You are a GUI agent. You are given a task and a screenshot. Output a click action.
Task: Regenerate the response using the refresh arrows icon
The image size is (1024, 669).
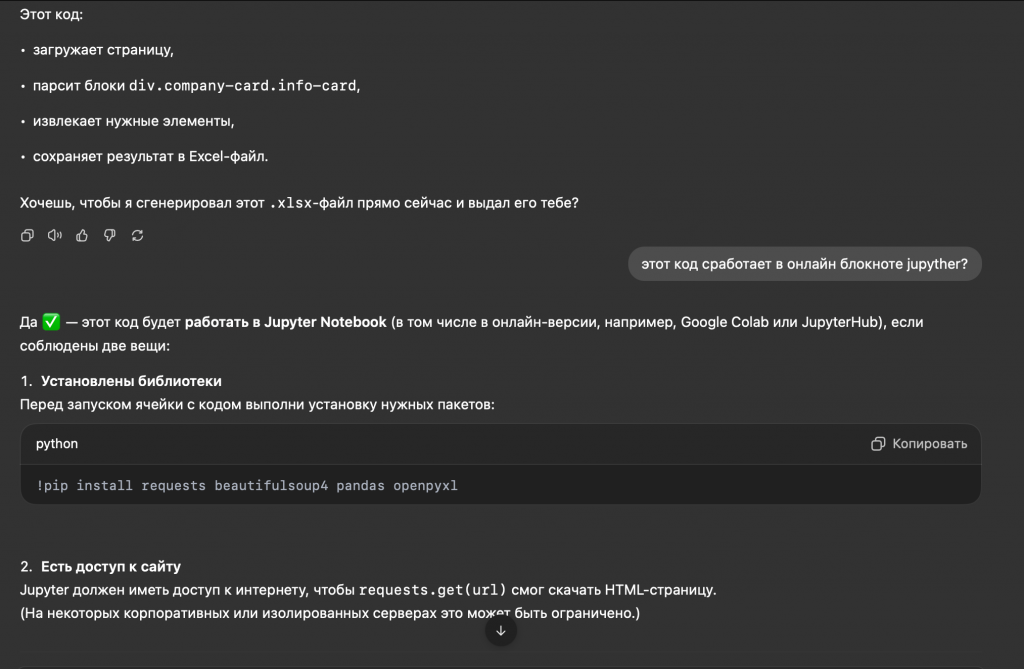tap(138, 235)
